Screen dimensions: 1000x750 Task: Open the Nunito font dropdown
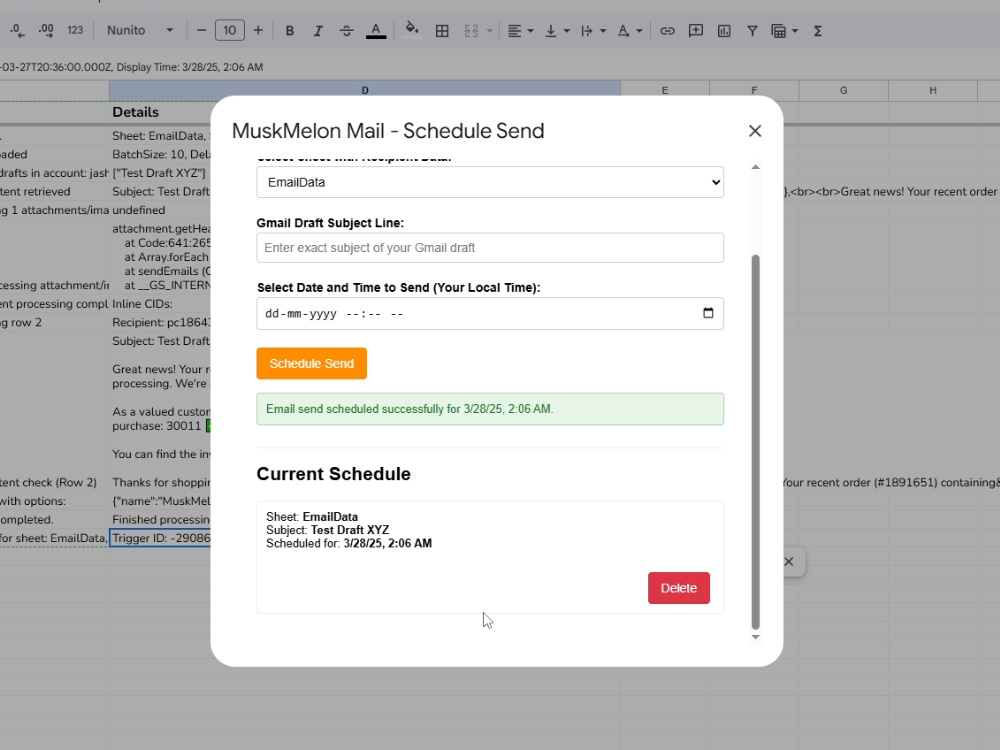[x=140, y=31]
